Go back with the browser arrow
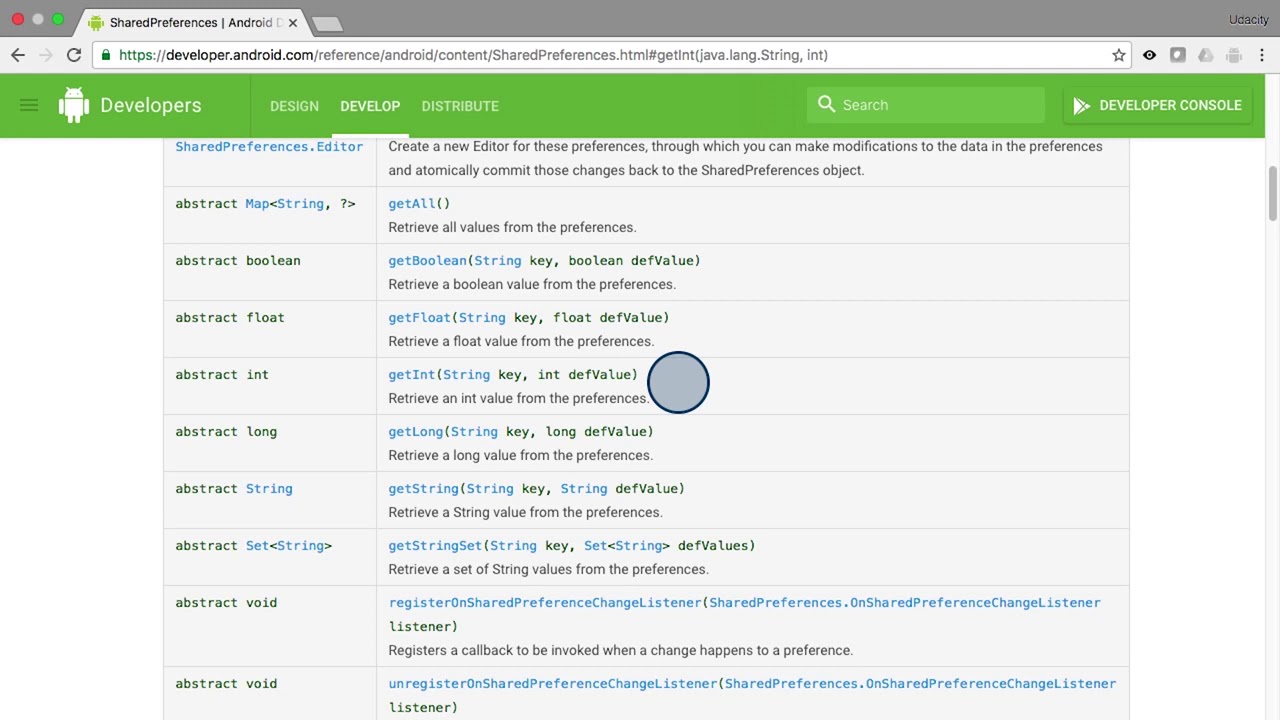 click(18, 55)
